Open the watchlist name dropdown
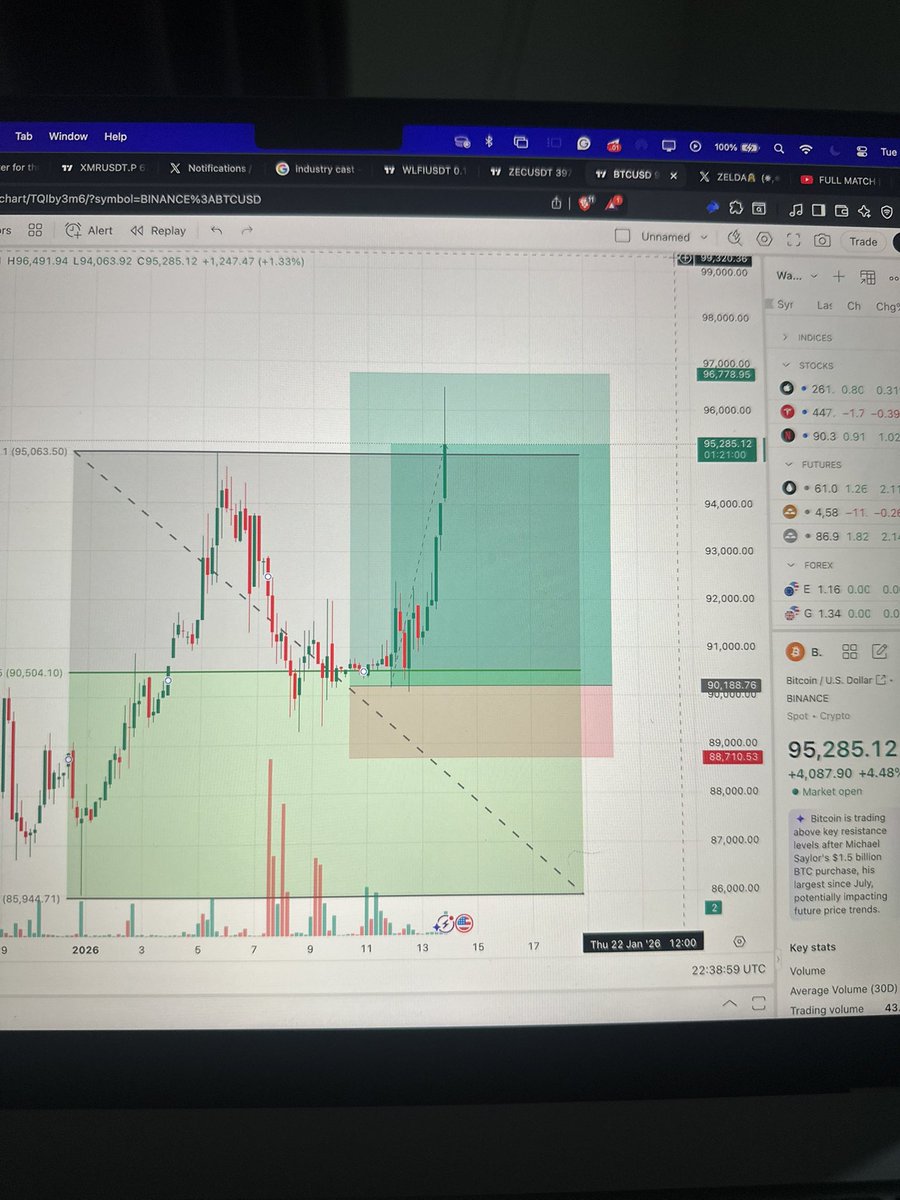This screenshot has height=1200, width=900. [x=796, y=276]
